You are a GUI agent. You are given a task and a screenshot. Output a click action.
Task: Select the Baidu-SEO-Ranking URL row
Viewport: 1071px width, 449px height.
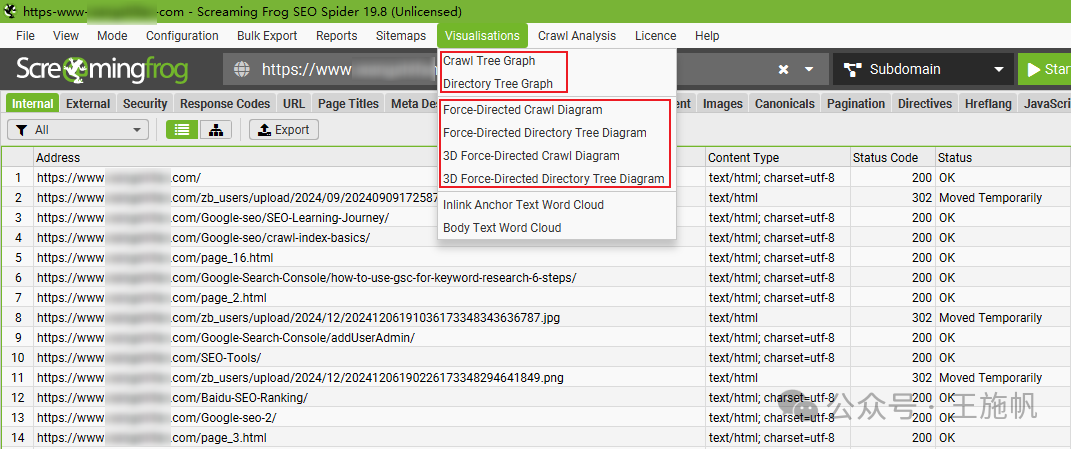tap(536, 398)
